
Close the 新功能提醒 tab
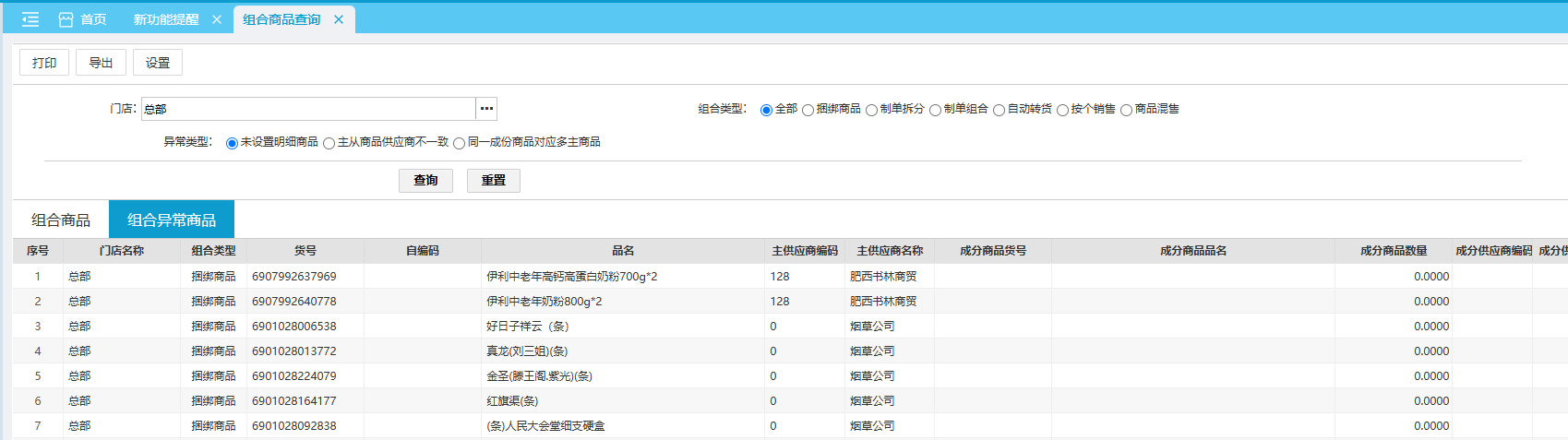pyautogui.click(x=217, y=19)
